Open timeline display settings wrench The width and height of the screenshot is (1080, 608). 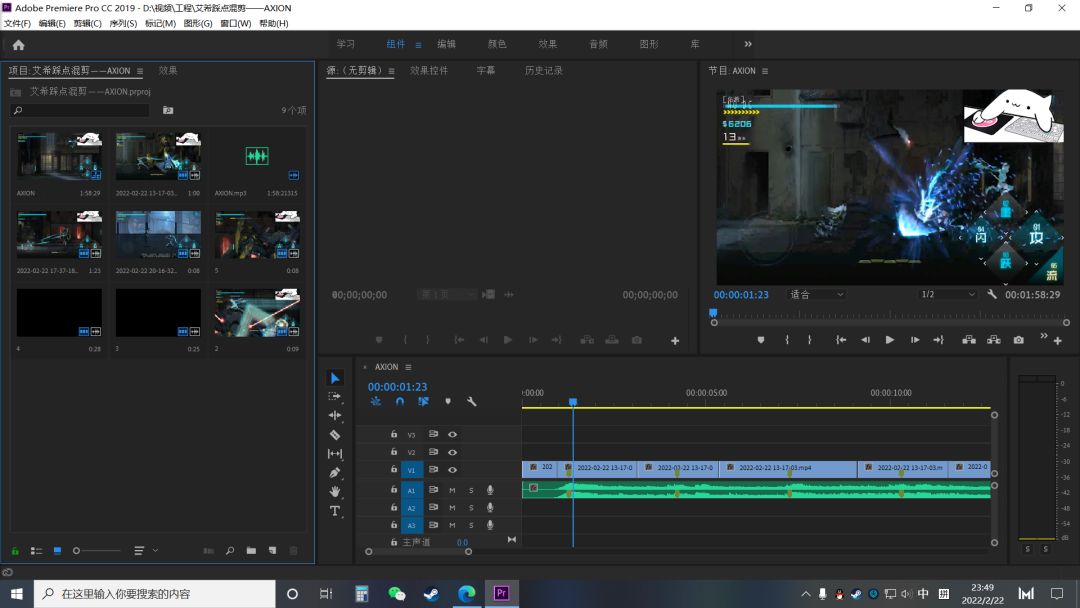click(472, 401)
